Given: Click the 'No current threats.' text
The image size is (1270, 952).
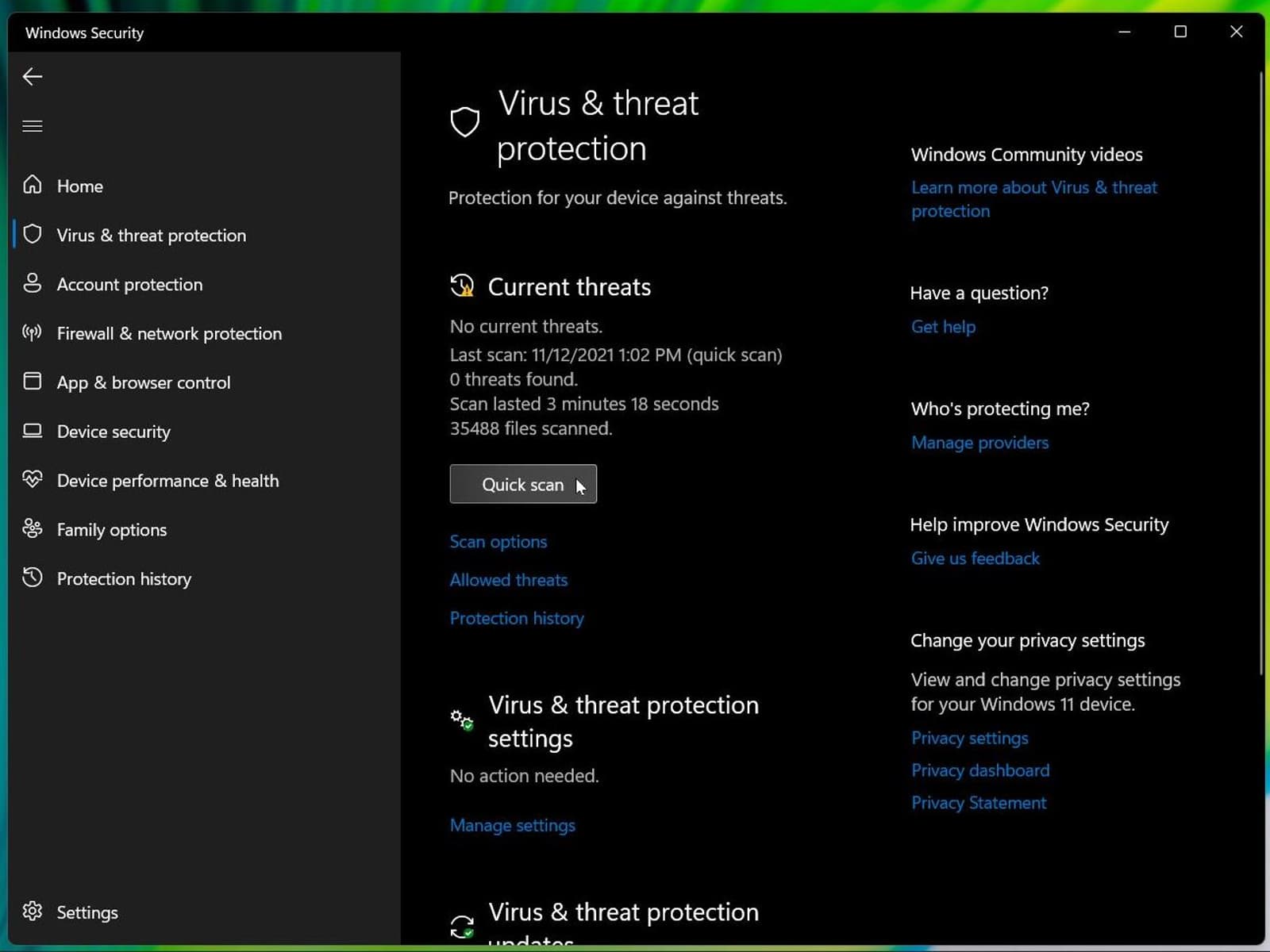Looking at the screenshot, I should tap(526, 327).
